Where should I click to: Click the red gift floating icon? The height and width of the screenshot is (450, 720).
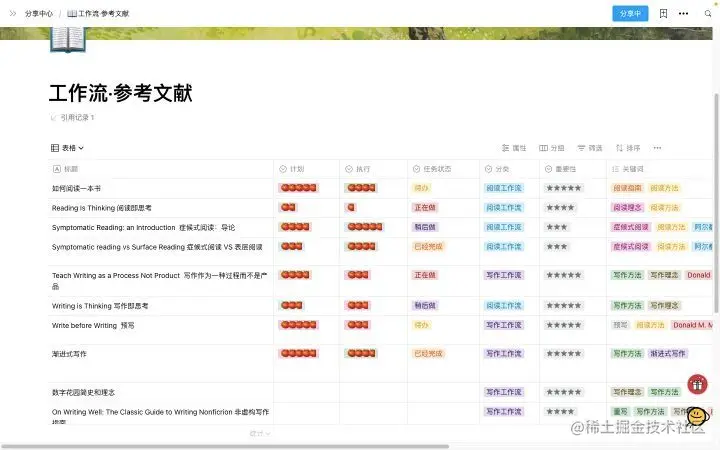697,384
